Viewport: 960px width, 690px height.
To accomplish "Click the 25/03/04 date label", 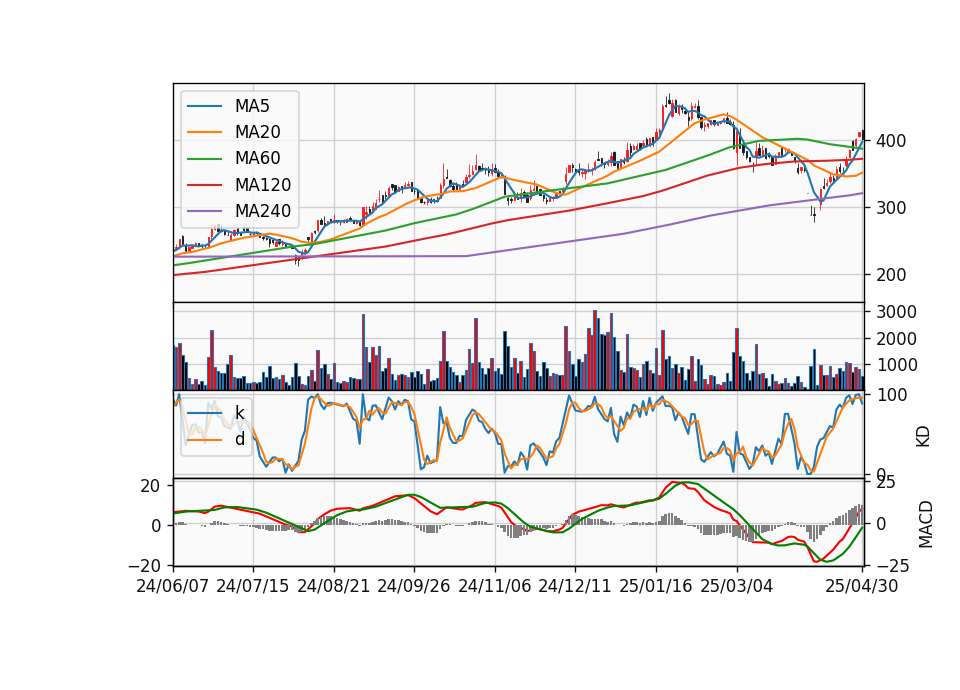I will click(x=737, y=586).
